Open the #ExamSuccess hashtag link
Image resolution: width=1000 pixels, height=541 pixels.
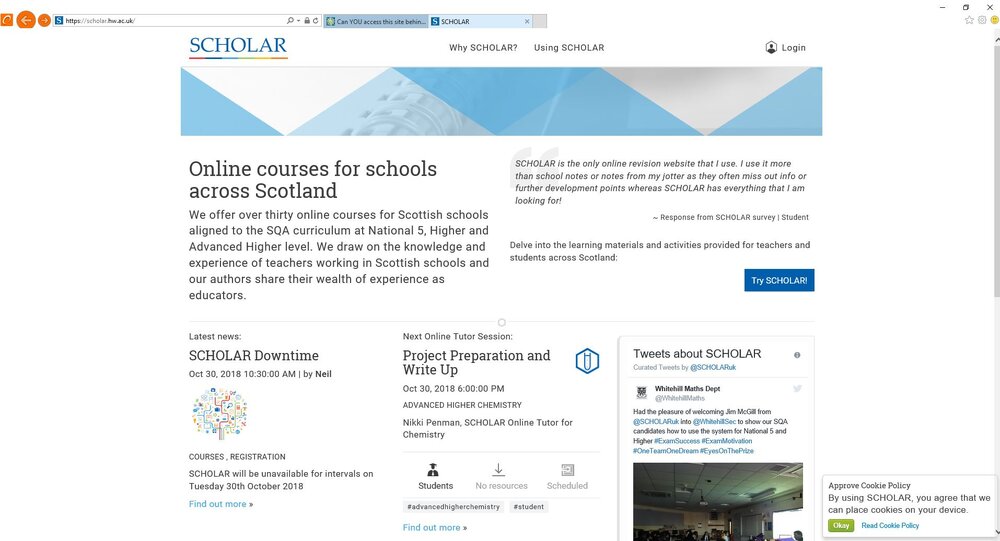tap(677, 441)
